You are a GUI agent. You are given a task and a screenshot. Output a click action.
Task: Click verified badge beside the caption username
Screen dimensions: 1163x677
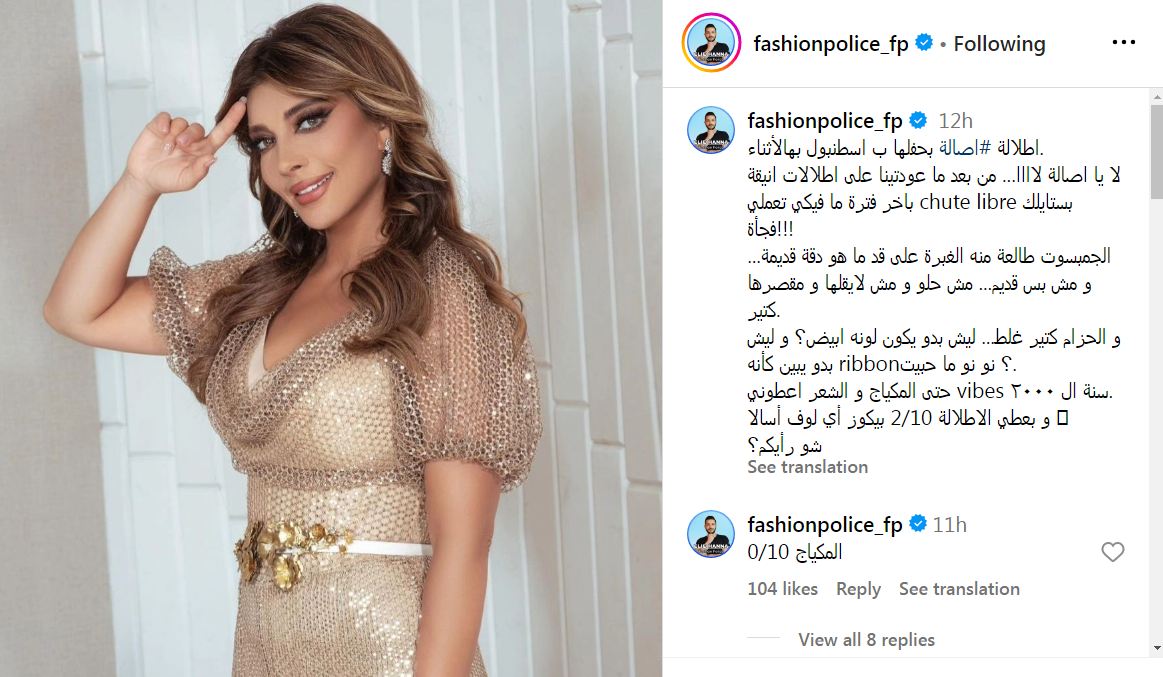click(x=917, y=120)
